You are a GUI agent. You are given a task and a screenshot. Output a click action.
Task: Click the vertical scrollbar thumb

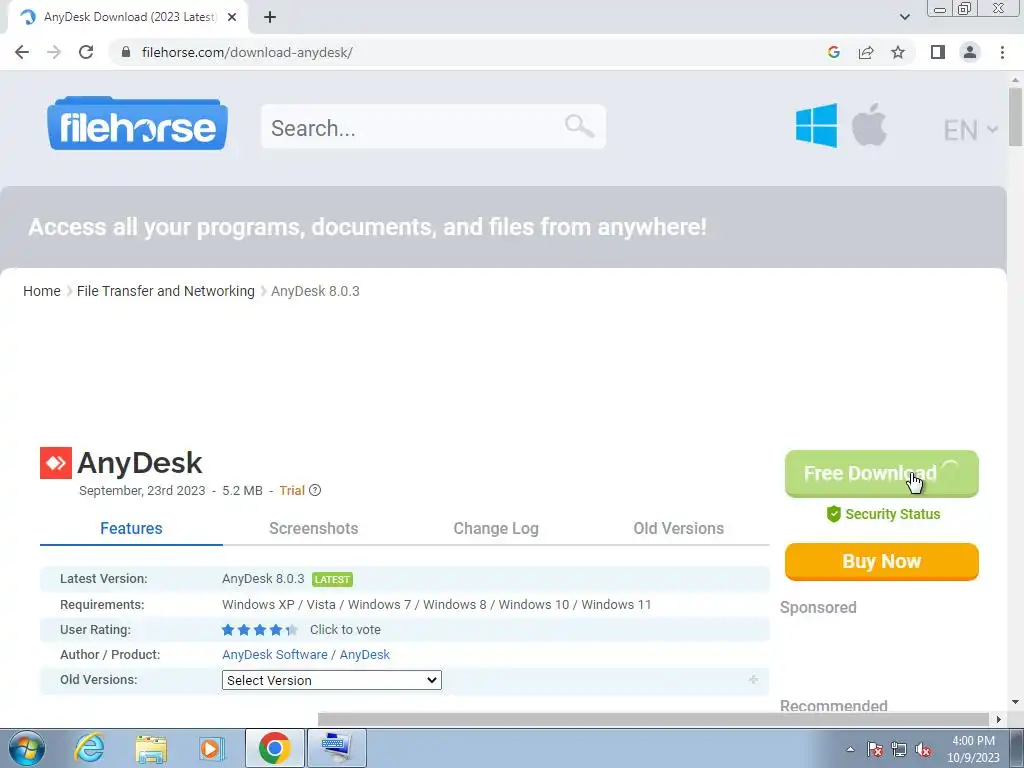pos(1015,116)
